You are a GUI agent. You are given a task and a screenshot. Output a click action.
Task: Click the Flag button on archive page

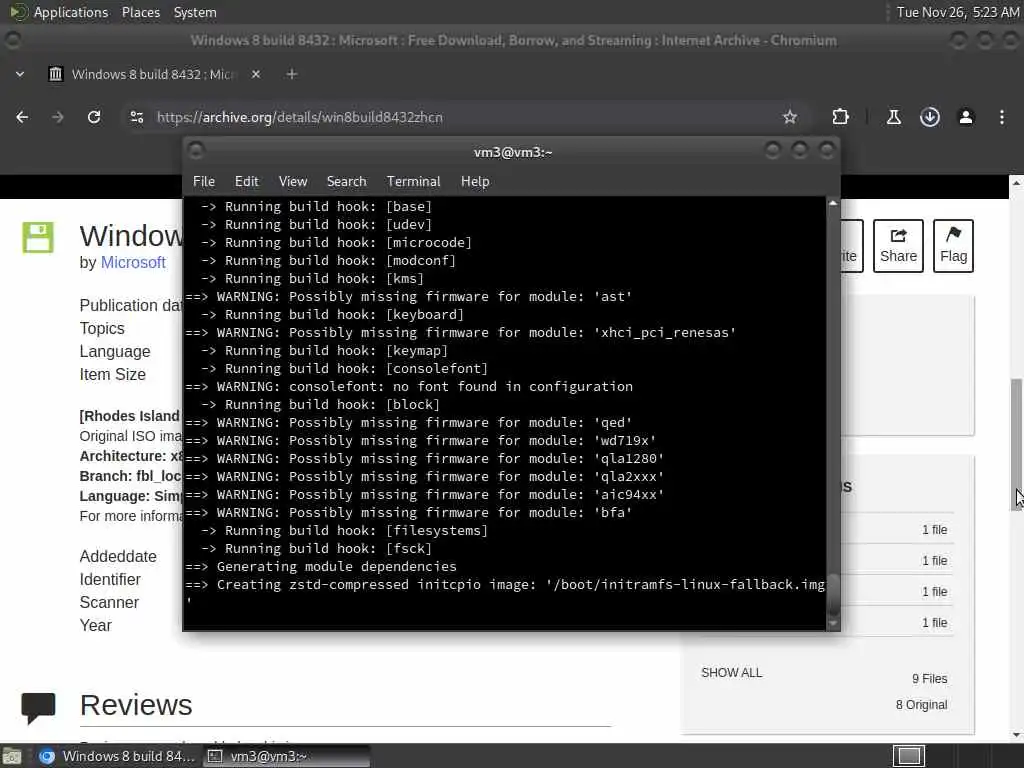[x=953, y=246]
